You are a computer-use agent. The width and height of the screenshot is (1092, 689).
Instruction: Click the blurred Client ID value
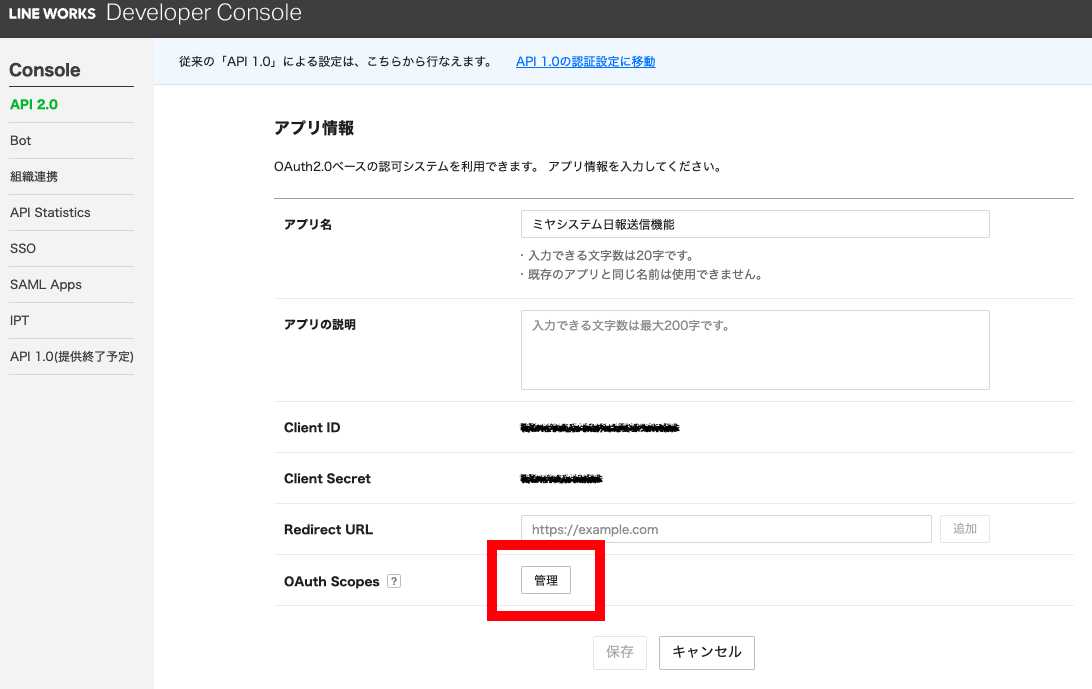[x=600, y=428]
